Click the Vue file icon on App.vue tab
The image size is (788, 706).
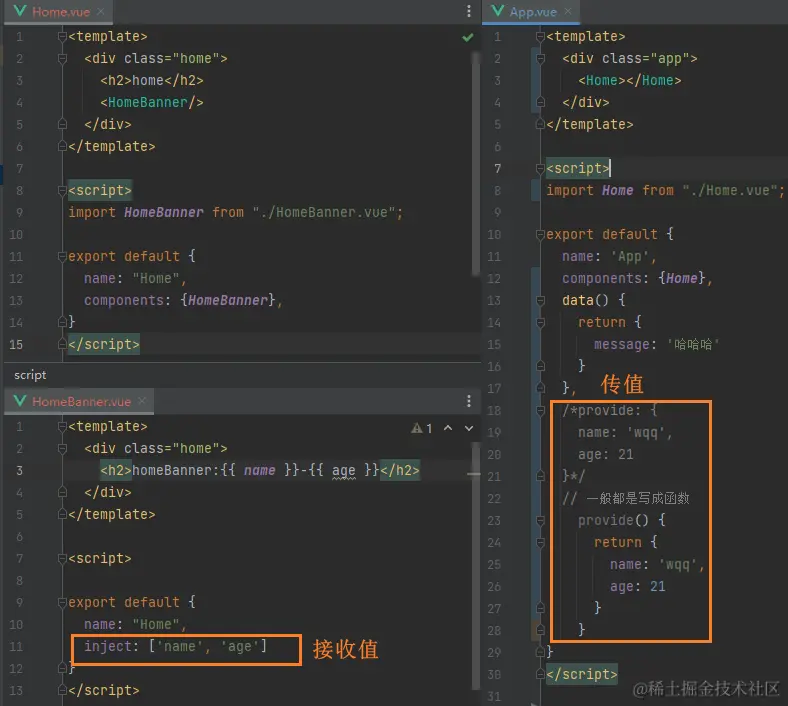(x=498, y=11)
